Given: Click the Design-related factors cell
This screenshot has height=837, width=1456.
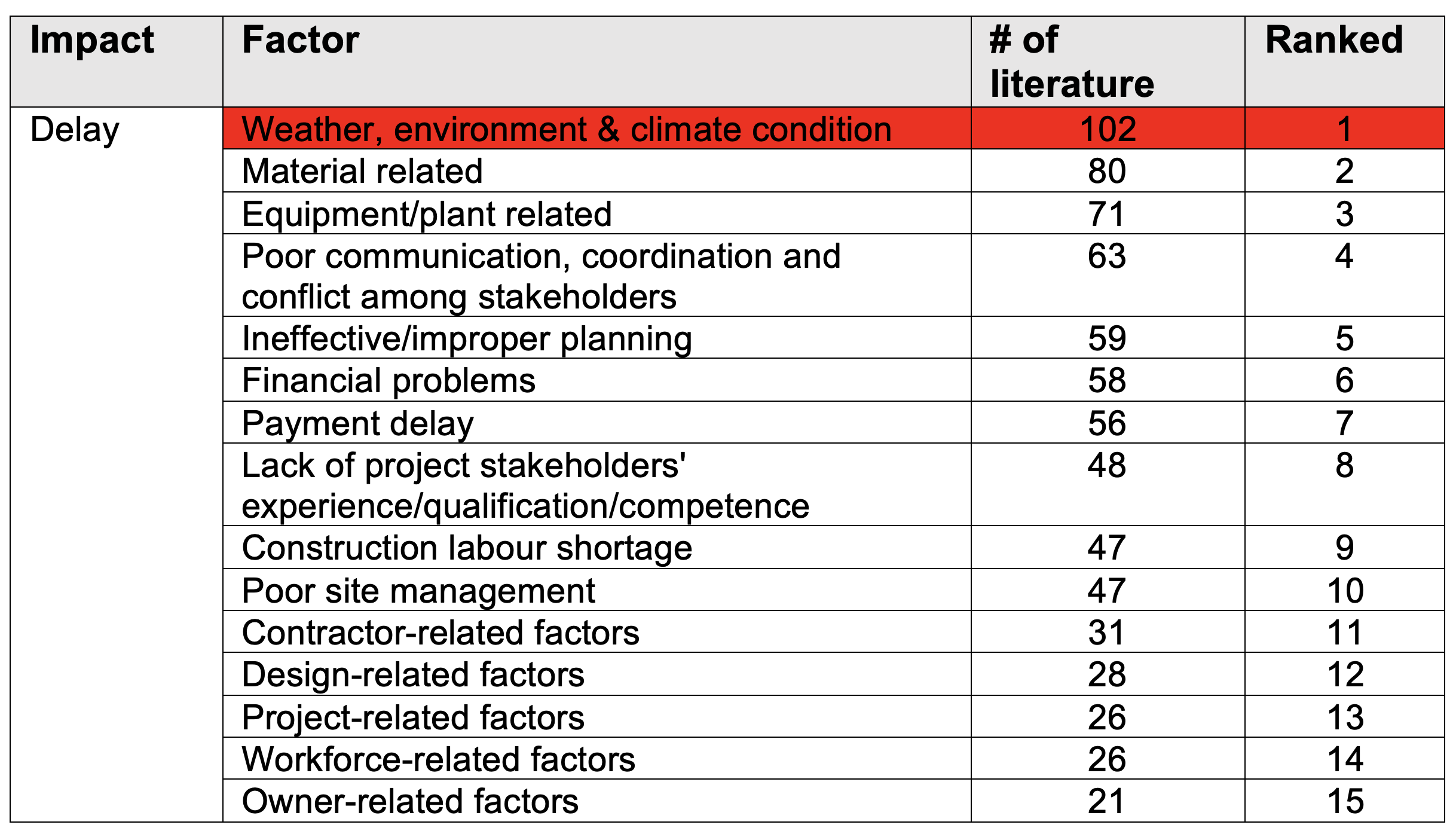Looking at the screenshot, I should 413,674.
